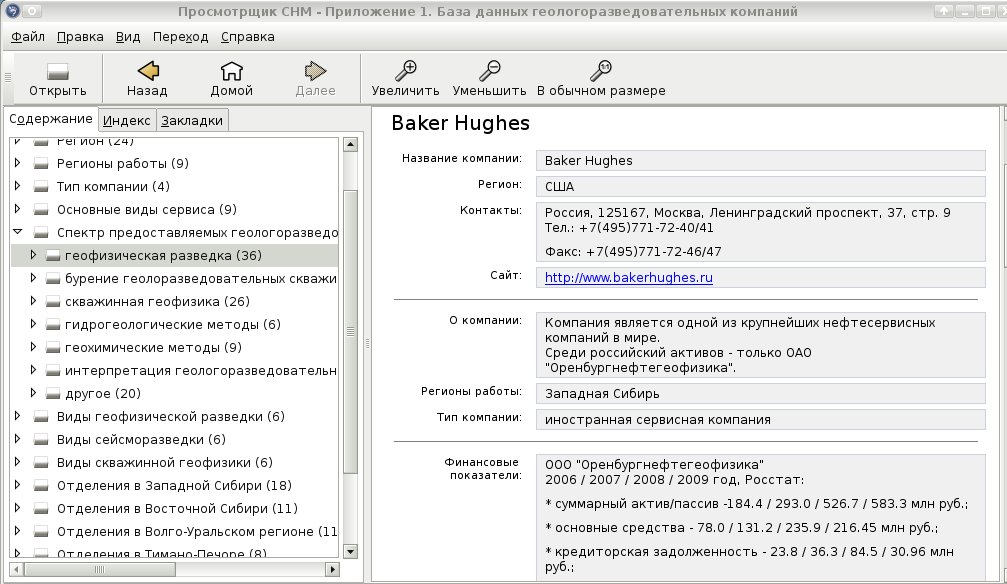
Task: Select the другое (20) row
Action: (x=175, y=393)
